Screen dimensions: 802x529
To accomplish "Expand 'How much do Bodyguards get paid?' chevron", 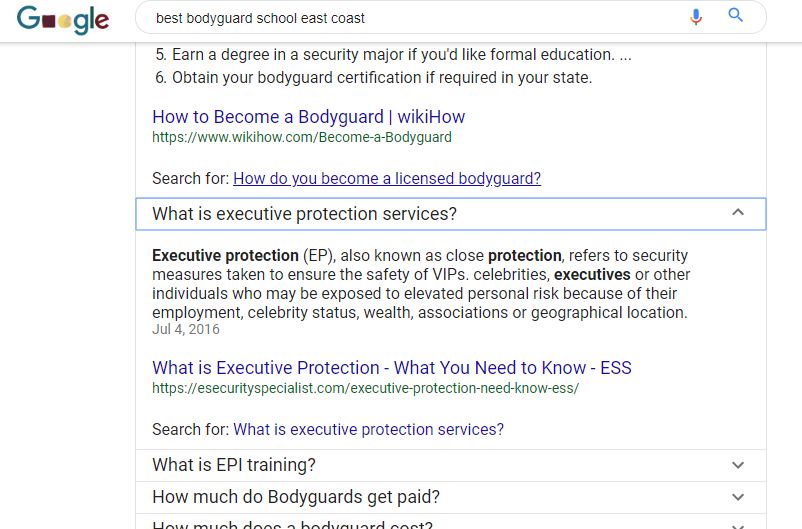I will (738, 497).
